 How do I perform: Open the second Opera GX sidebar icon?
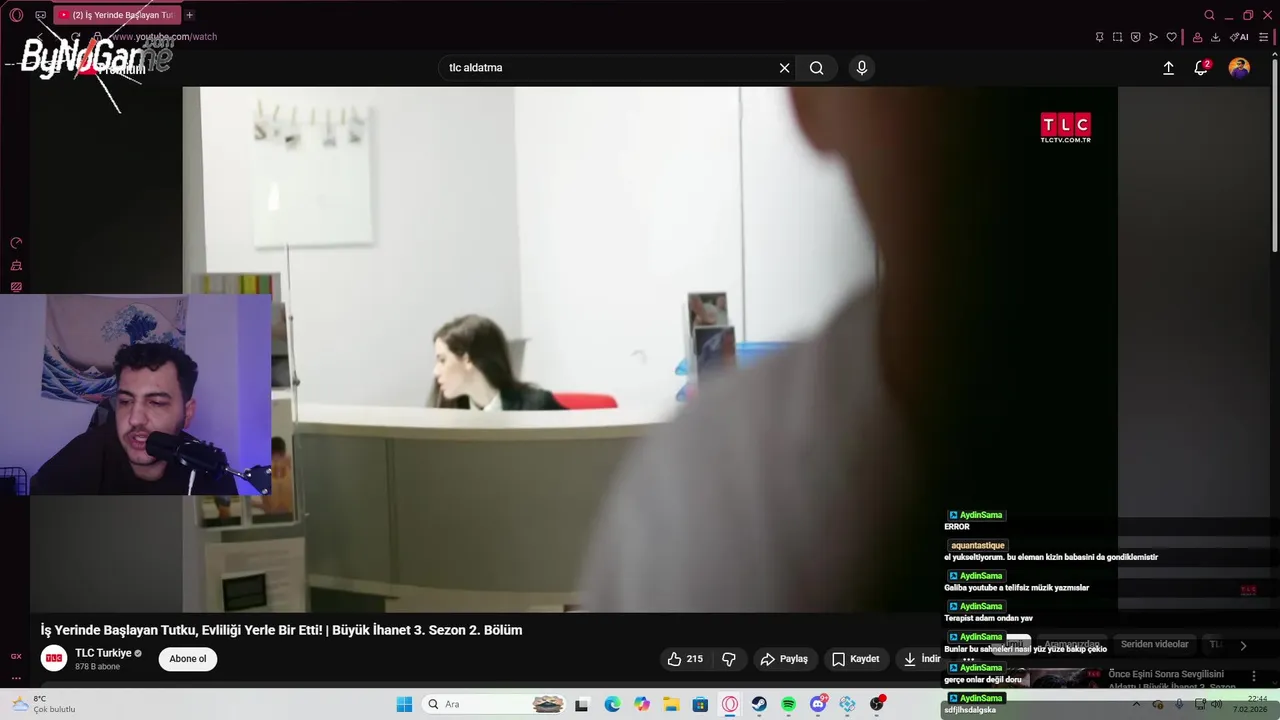point(16,265)
